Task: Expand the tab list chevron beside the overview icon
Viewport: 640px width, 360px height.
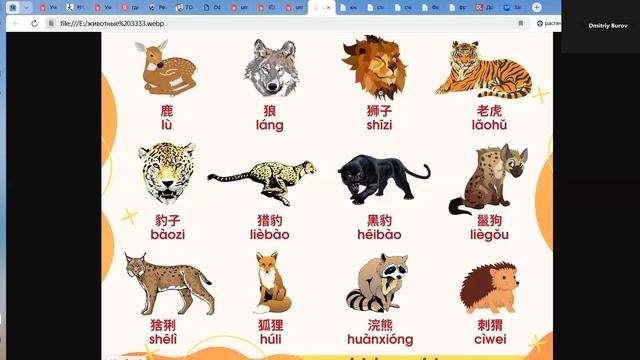Action: click(26, 7)
